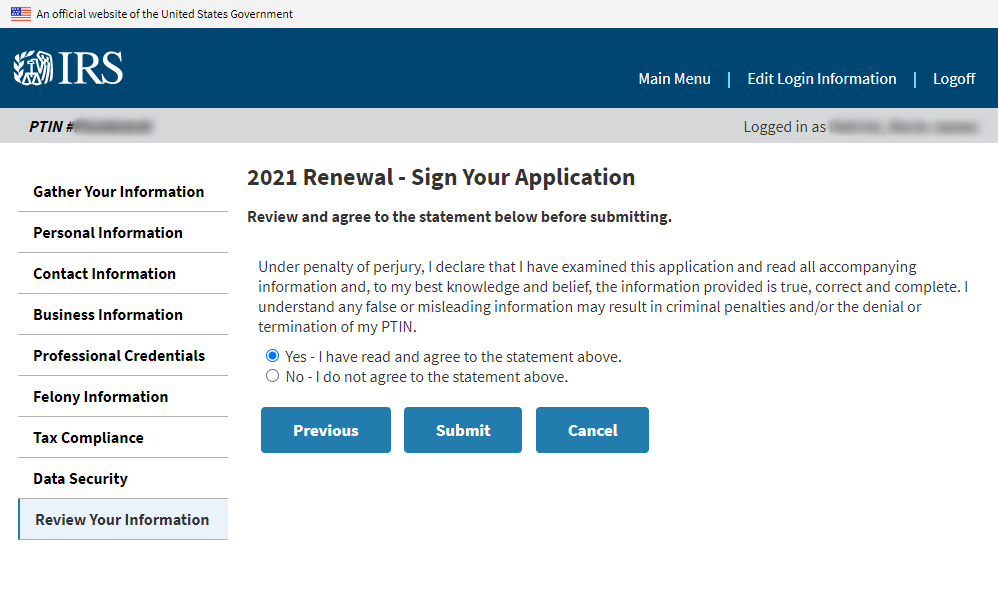Submit the renewal application
Image resolution: width=998 pixels, height=589 pixels.
pyautogui.click(x=463, y=430)
